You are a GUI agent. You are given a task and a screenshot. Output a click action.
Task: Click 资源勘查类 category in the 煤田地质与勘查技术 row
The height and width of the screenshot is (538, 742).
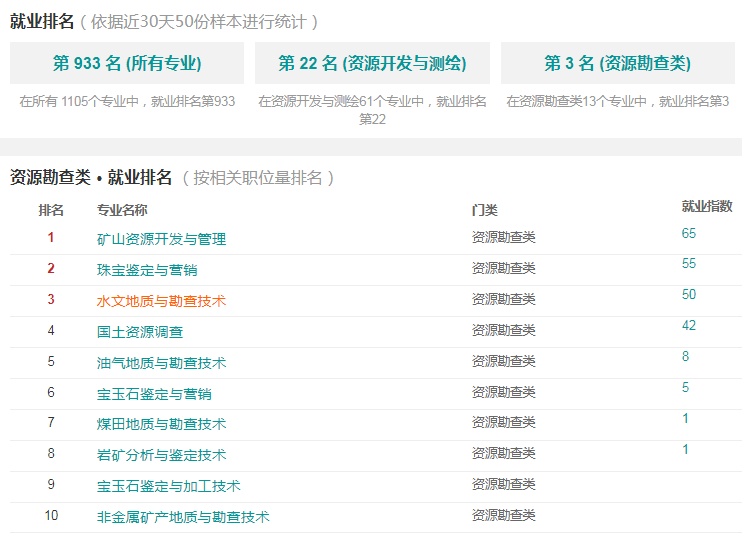(x=504, y=423)
